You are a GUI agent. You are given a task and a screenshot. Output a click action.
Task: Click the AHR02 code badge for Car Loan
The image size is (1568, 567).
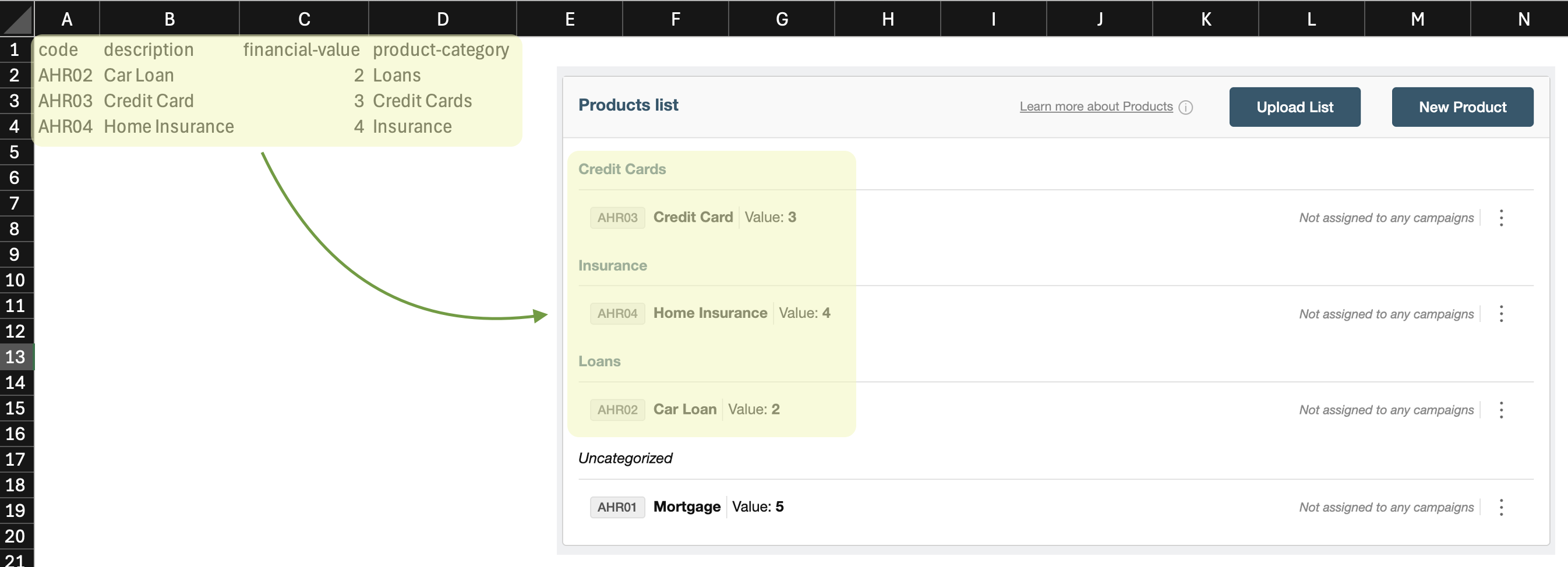[617, 409]
